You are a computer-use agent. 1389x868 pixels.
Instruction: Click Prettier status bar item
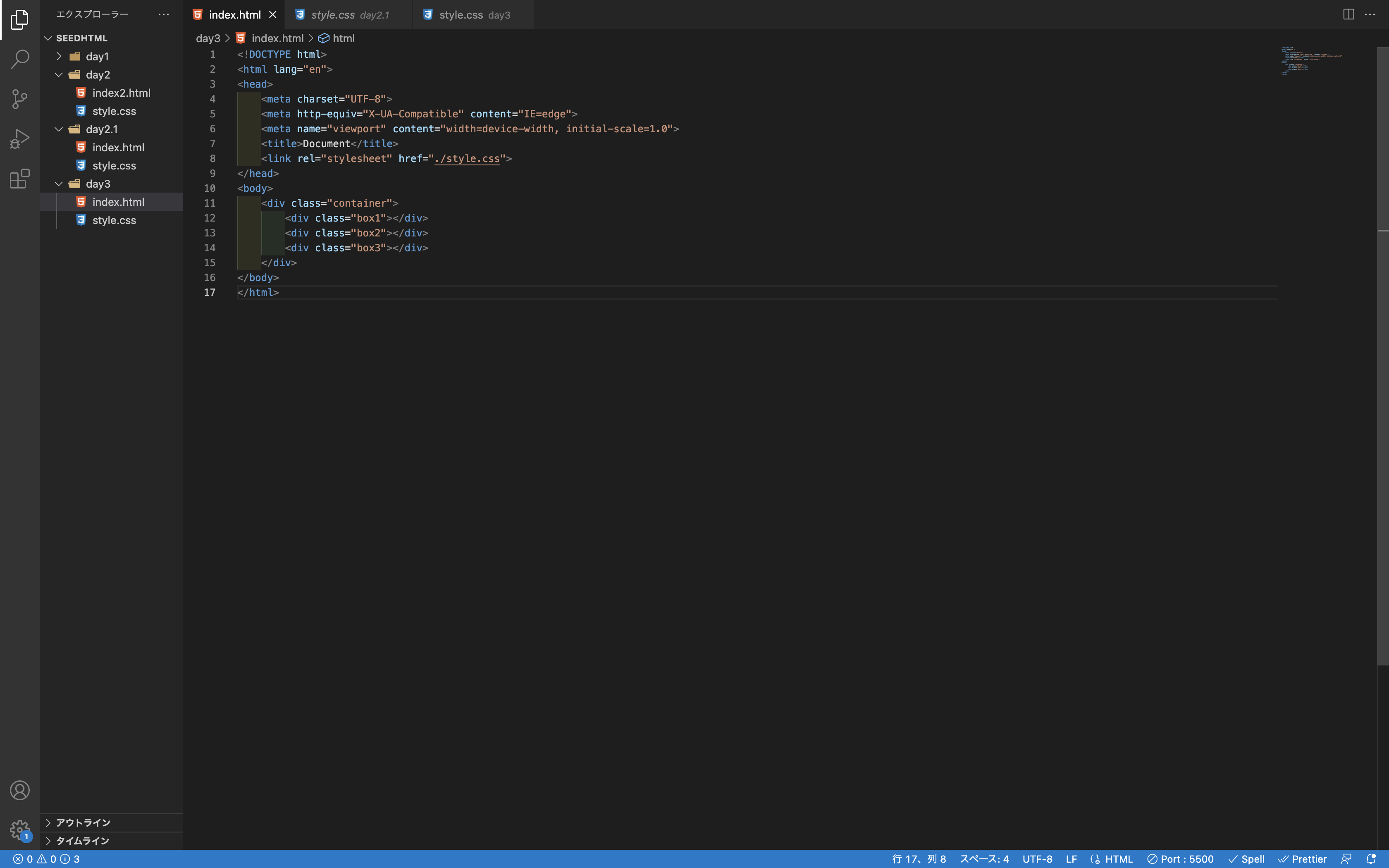tap(1302, 859)
